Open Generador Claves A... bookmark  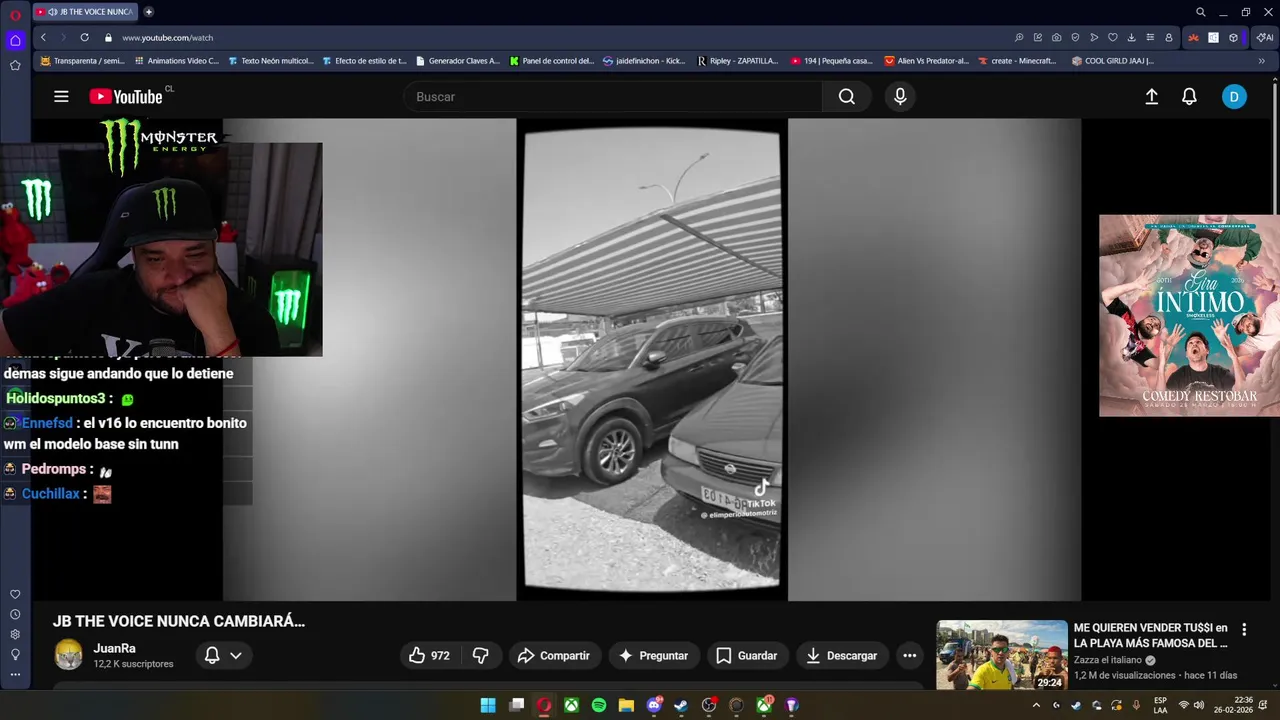tap(457, 61)
